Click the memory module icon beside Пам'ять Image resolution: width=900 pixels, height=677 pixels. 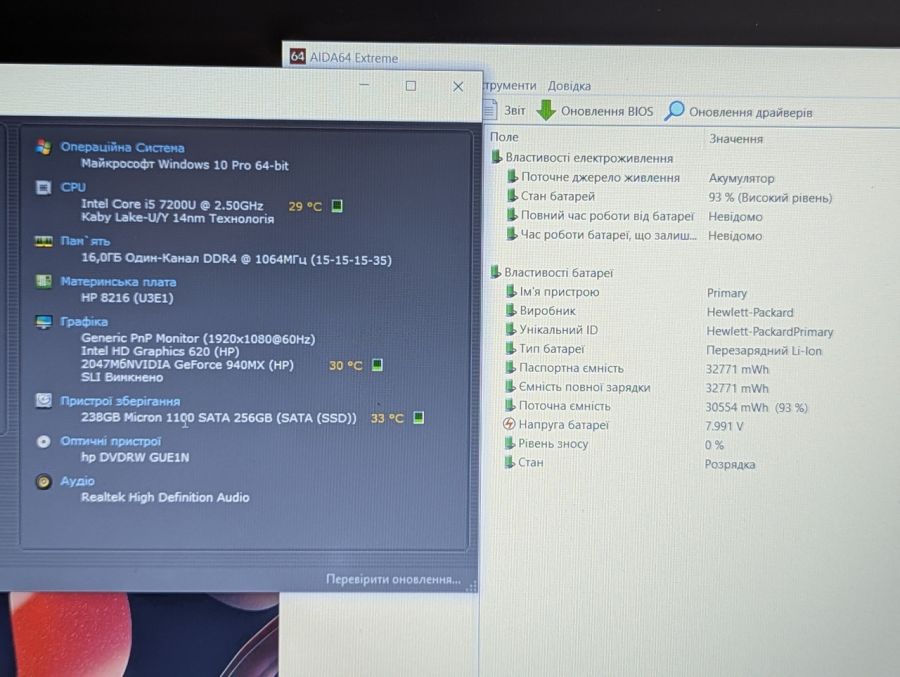click(x=44, y=242)
